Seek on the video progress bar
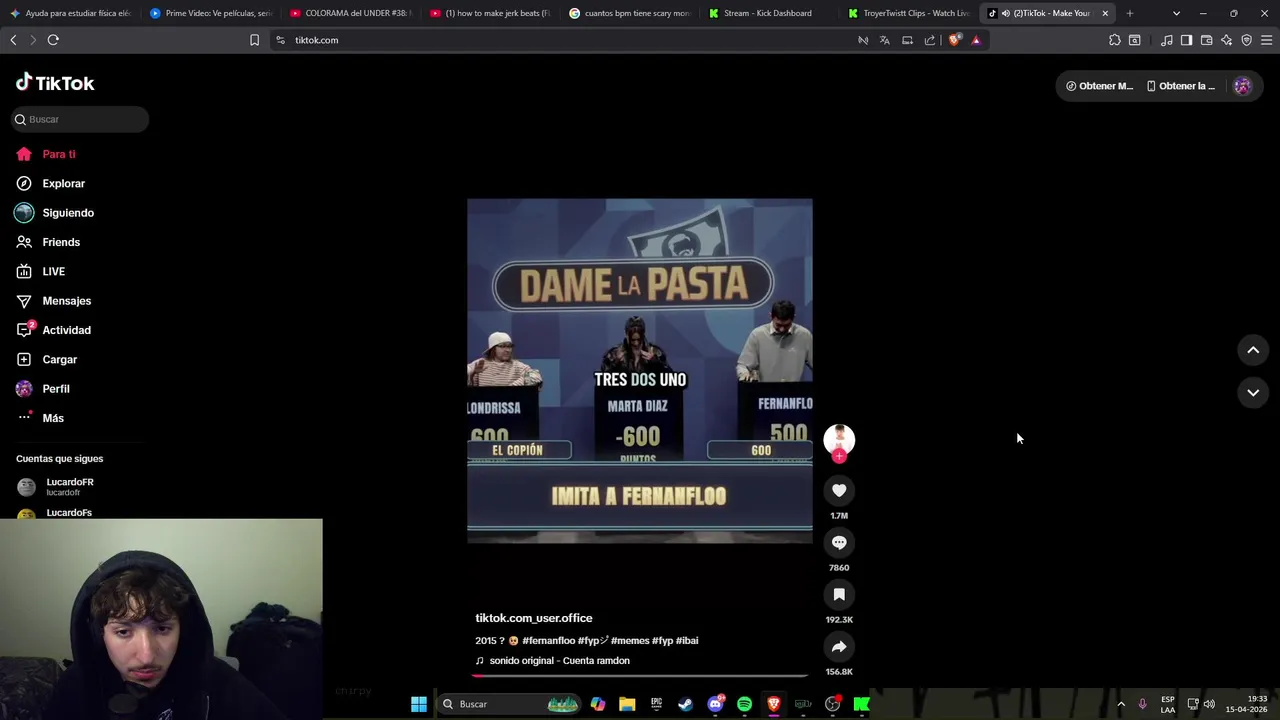 pyautogui.click(x=640, y=676)
